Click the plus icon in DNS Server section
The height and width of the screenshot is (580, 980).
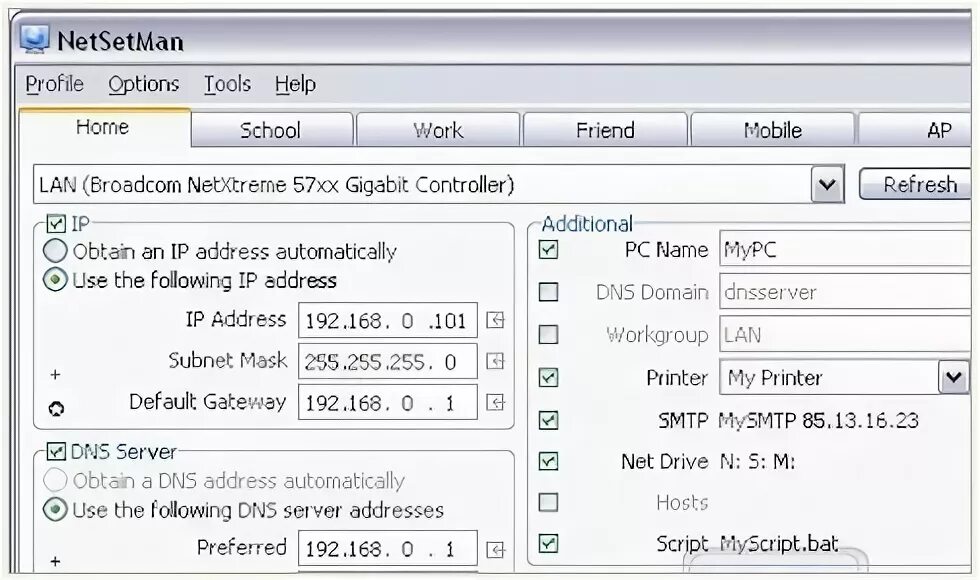pyautogui.click(x=55, y=561)
